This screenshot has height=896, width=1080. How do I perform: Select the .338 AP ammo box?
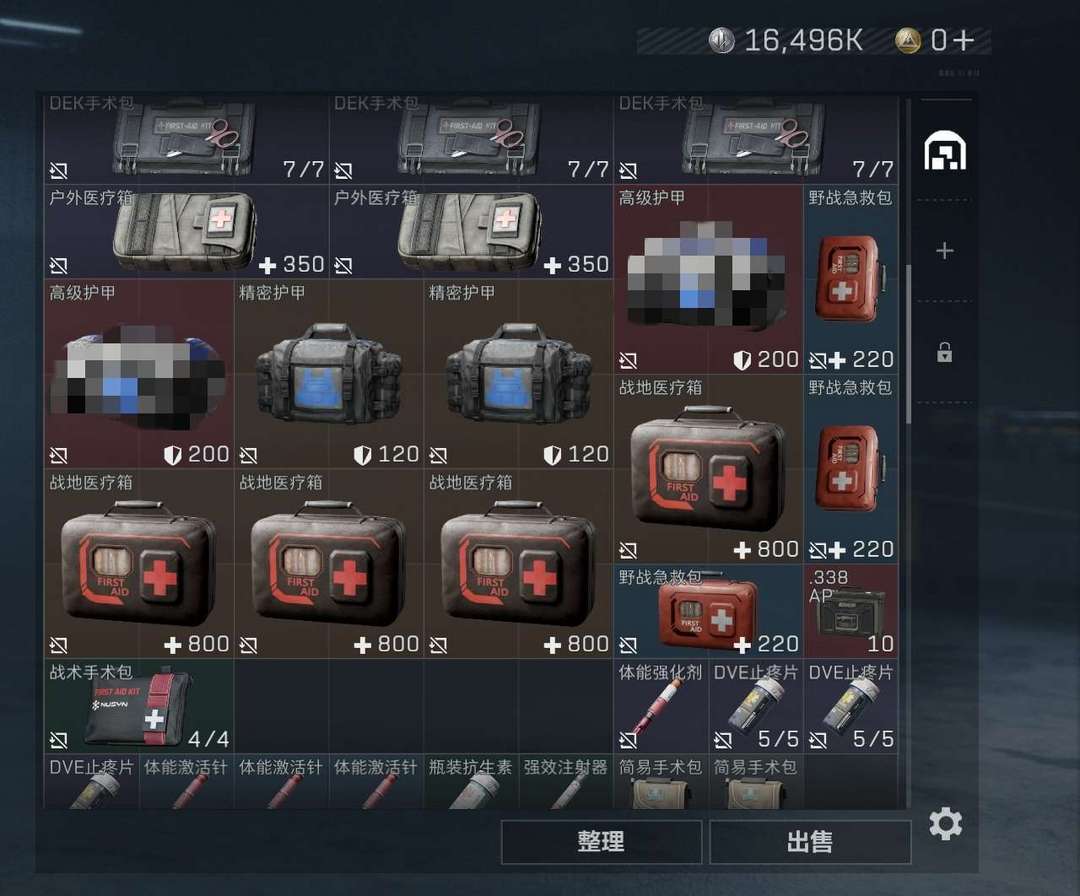[851, 611]
